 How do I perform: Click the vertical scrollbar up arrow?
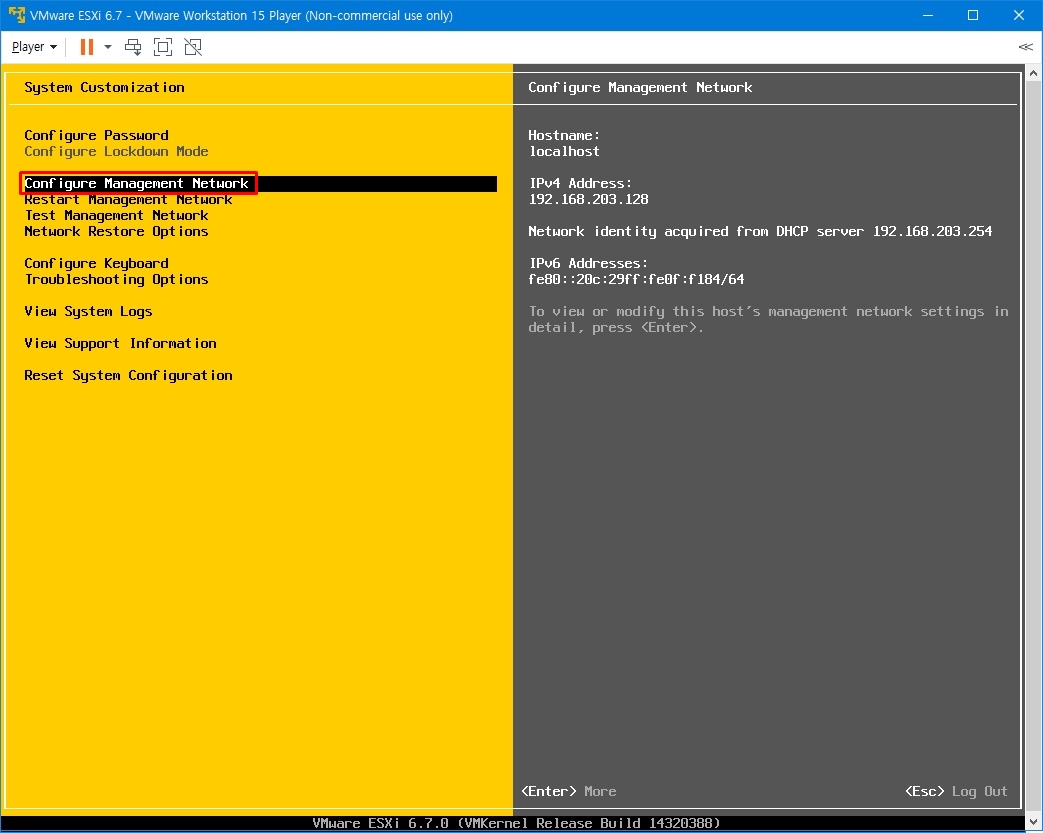[x=1033, y=73]
